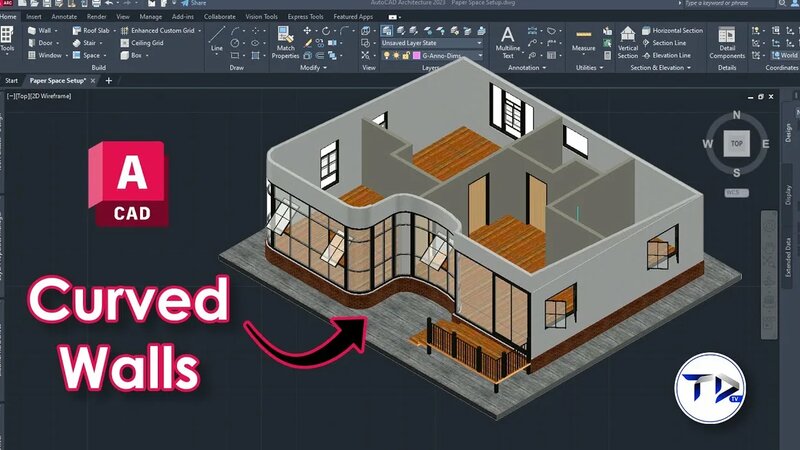Click the search magnifier icon
Viewport: 800px width, 450px height.
782,4
